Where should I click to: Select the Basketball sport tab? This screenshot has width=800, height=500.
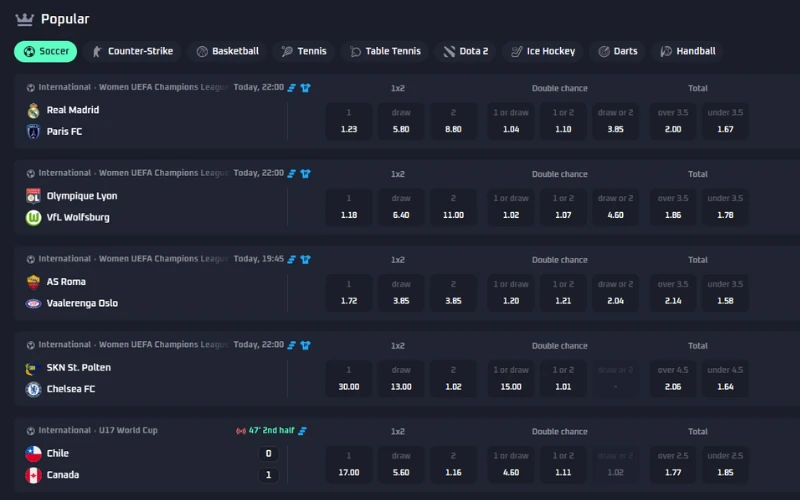click(x=227, y=51)
